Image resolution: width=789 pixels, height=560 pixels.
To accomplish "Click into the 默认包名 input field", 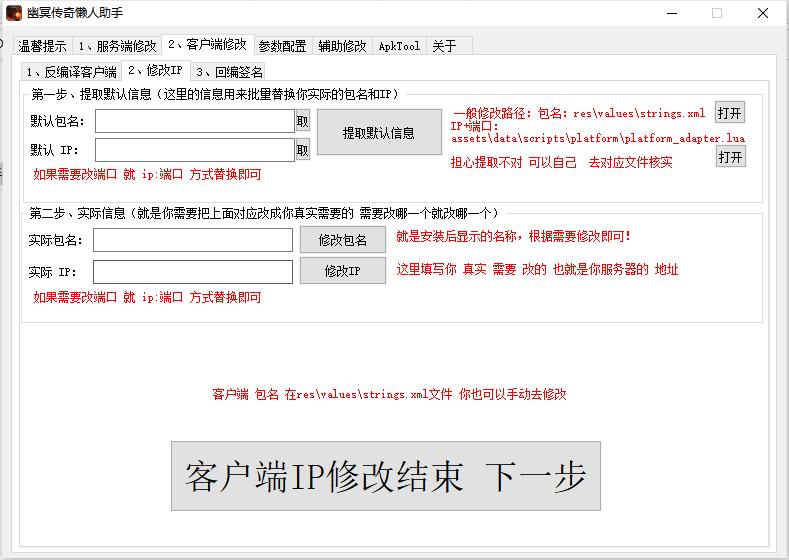I will pyautogui.click(x=194, y=121).
